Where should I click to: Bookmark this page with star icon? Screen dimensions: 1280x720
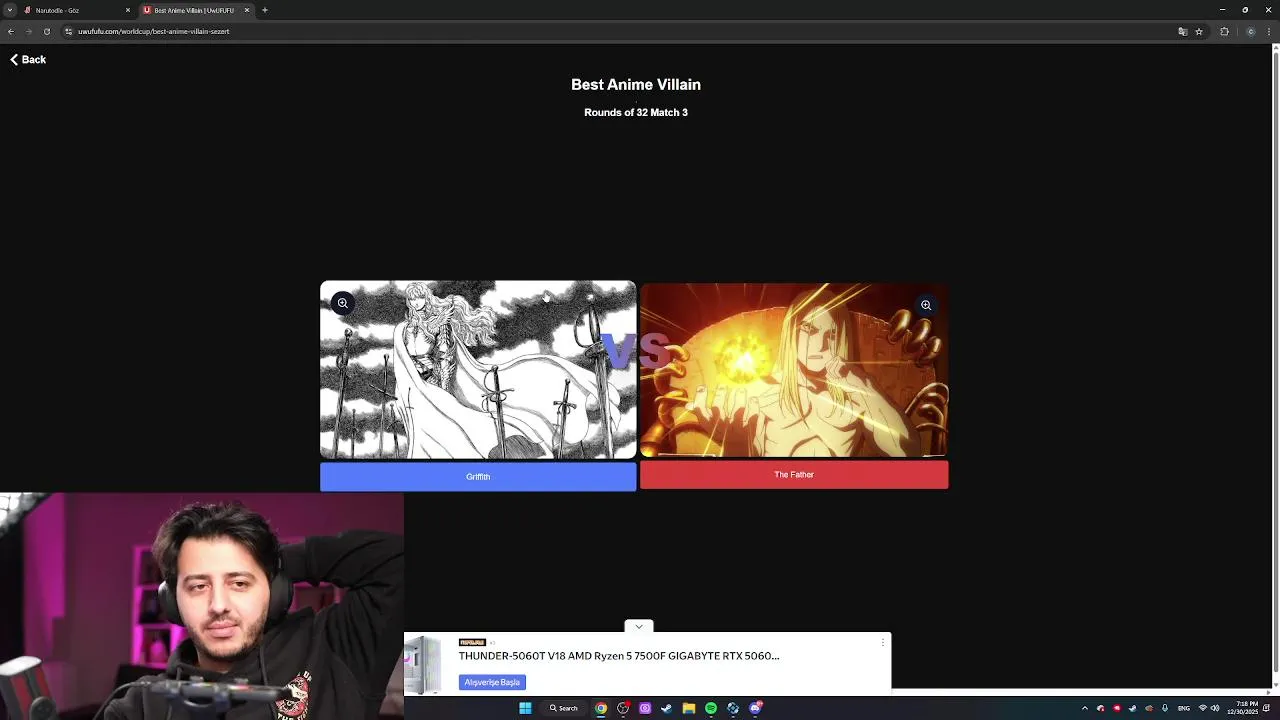click(1199, 31)
